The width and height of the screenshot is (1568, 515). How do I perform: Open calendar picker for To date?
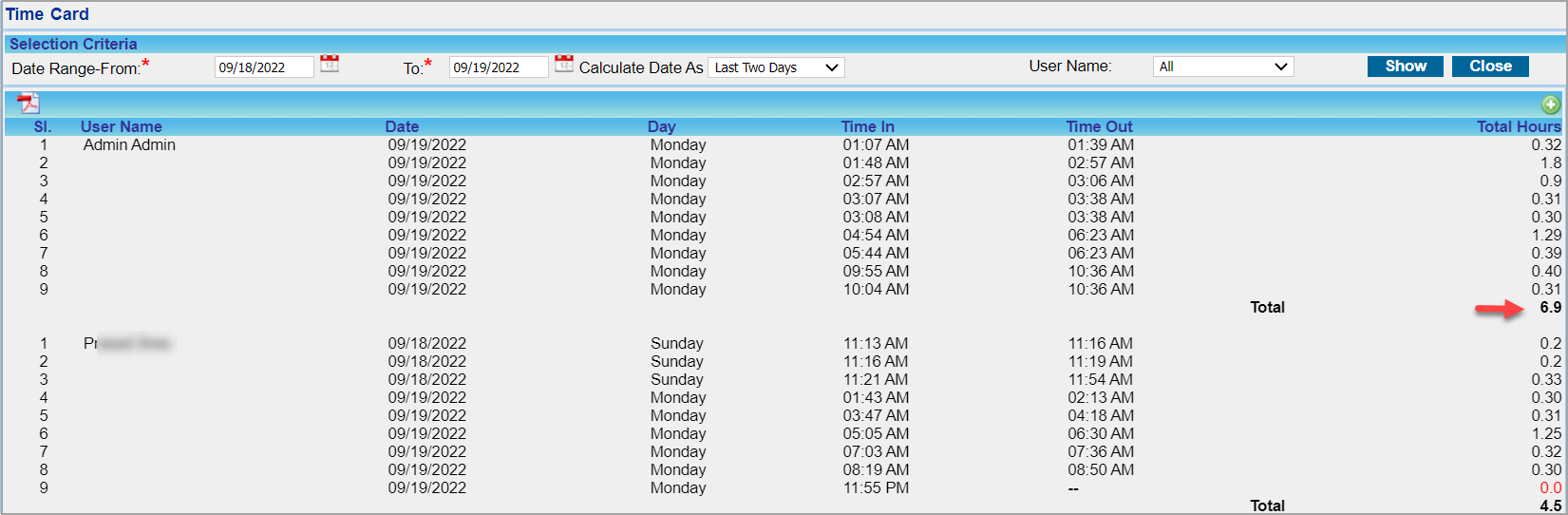click(x=564, y=64)
